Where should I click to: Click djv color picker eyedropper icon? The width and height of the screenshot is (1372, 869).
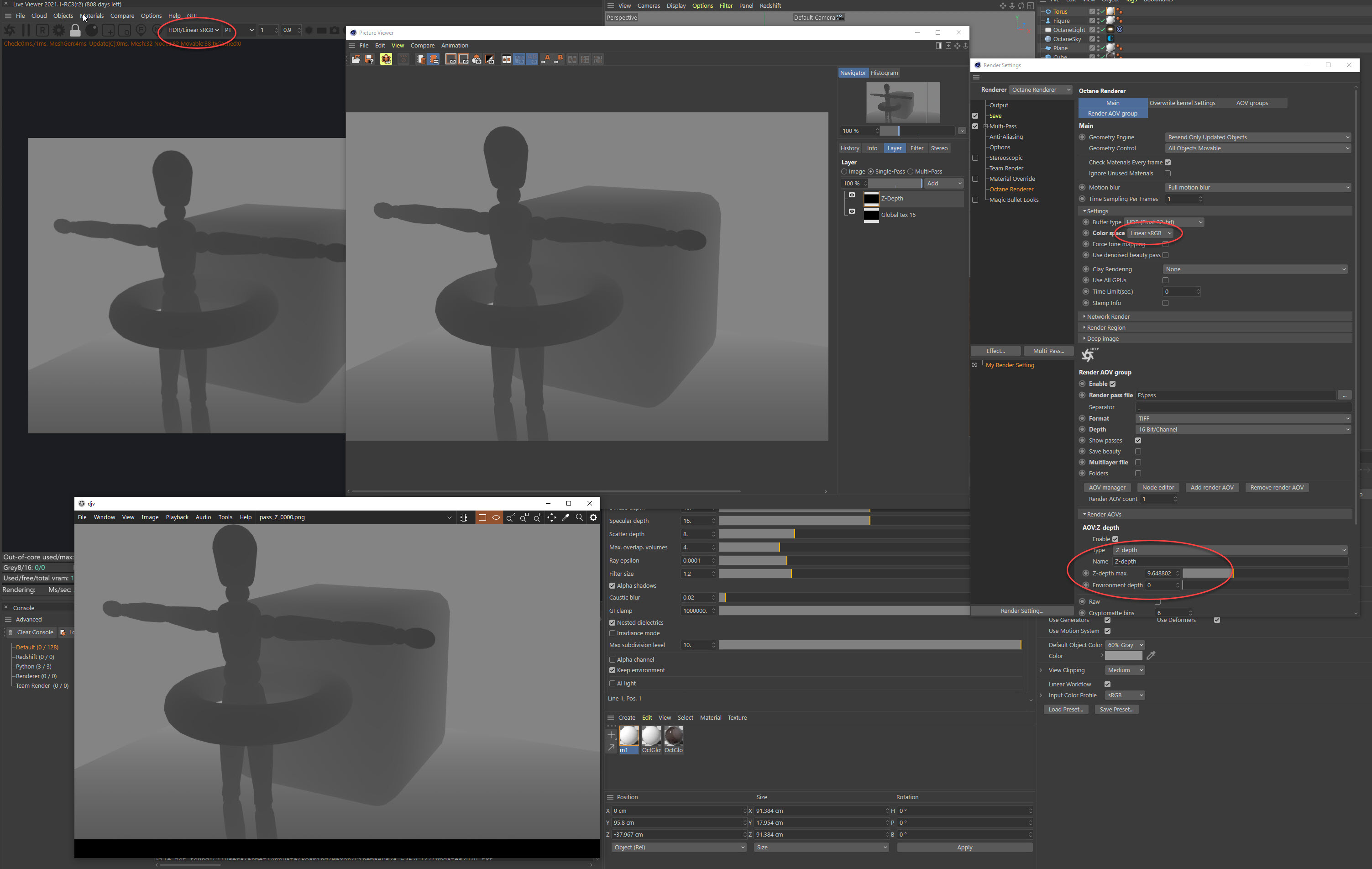565,517
